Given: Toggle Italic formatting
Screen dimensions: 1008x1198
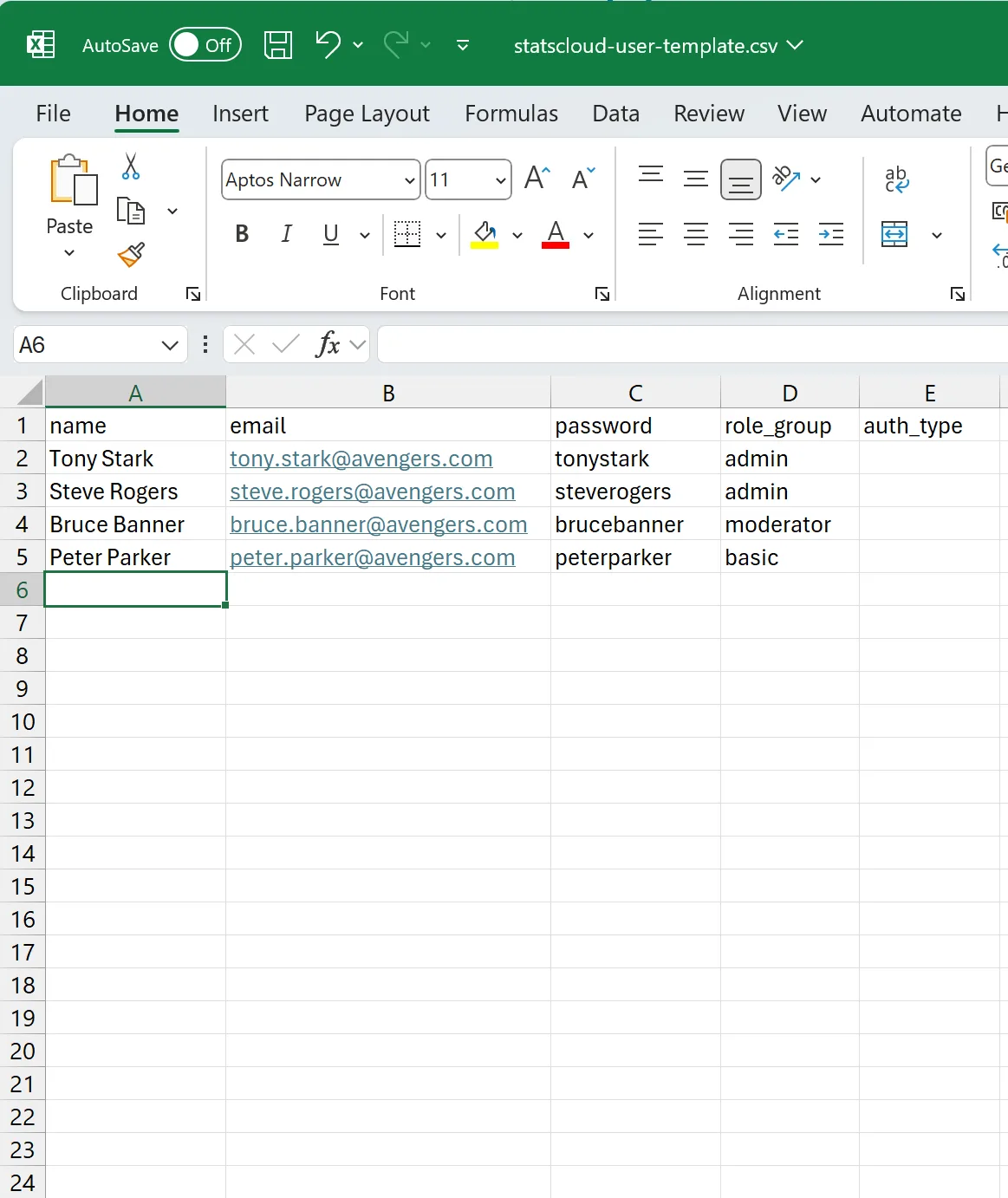Looking at the screenshot, I should pyautogui.click(x=286, y=234).
